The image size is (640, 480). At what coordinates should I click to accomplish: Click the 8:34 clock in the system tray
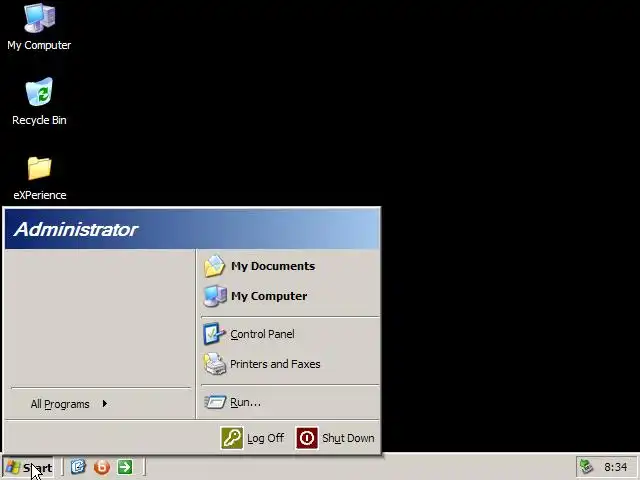pyautogui.click(x=616, y=467)
